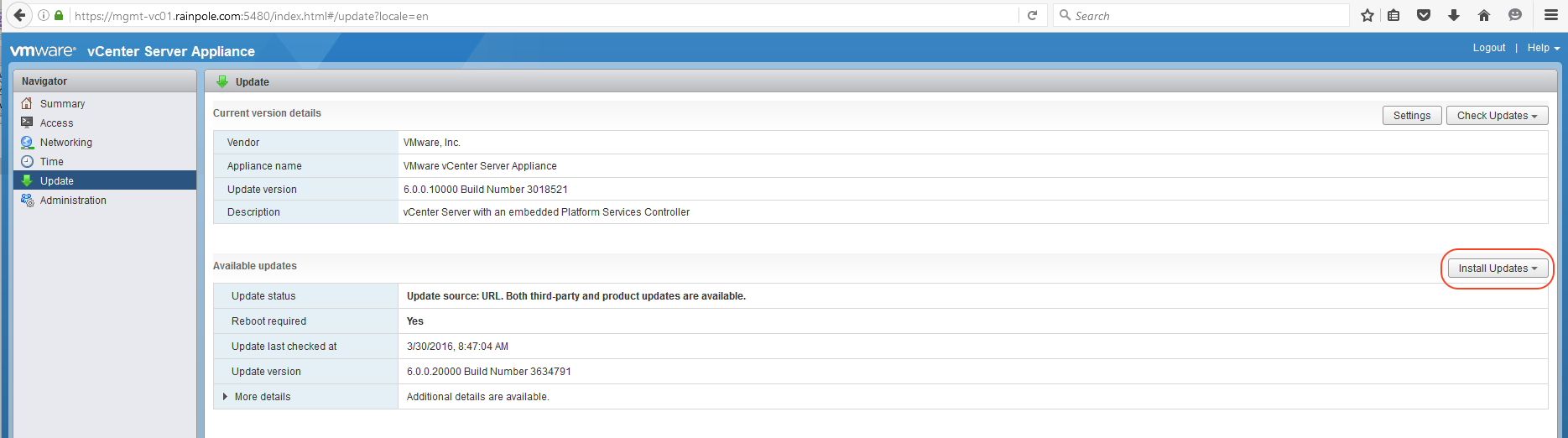Click the Logout link
1568x438 pixels.
click(1488, 48)
